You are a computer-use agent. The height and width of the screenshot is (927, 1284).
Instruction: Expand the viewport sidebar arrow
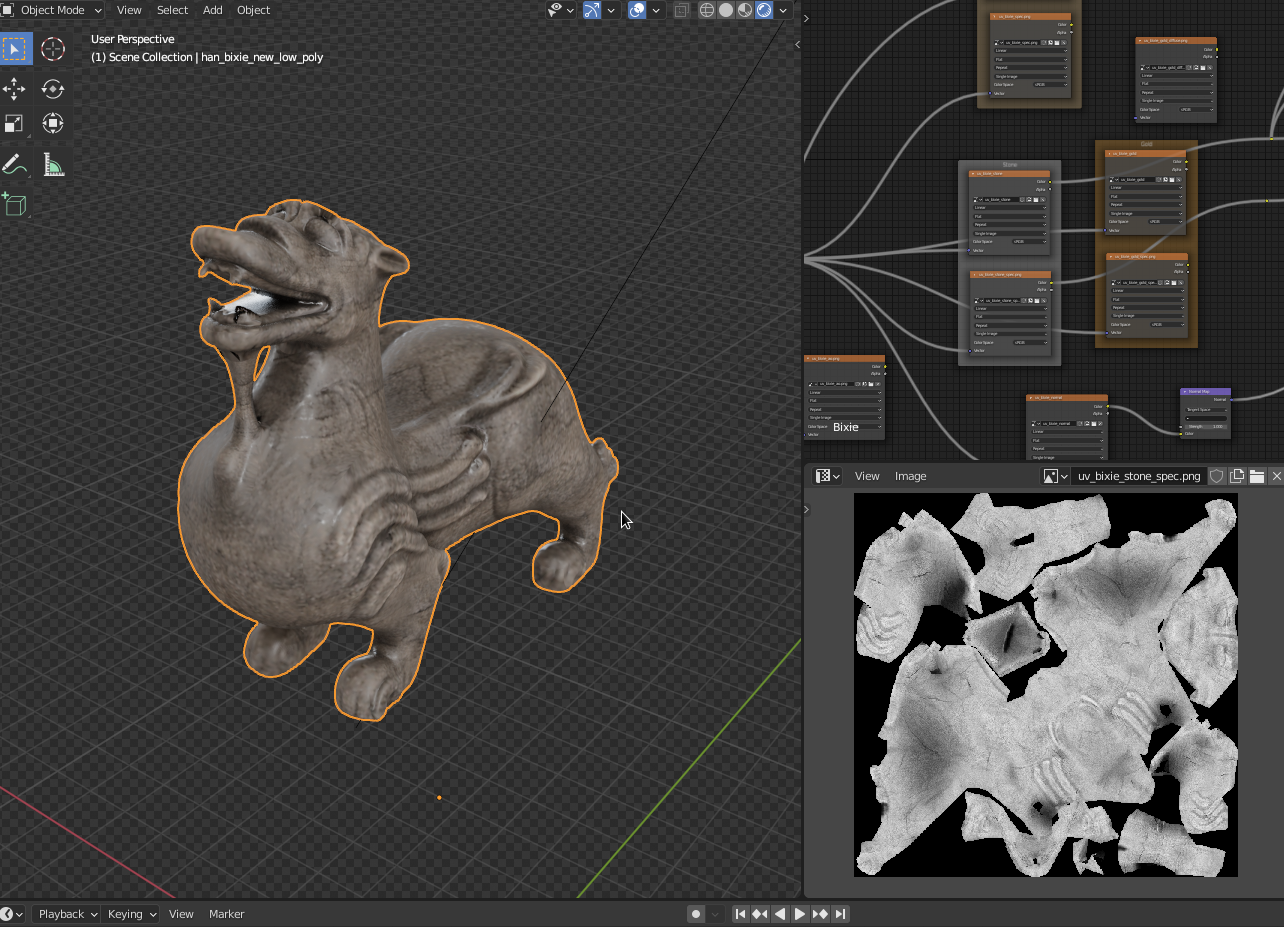[x=797, y=44]
